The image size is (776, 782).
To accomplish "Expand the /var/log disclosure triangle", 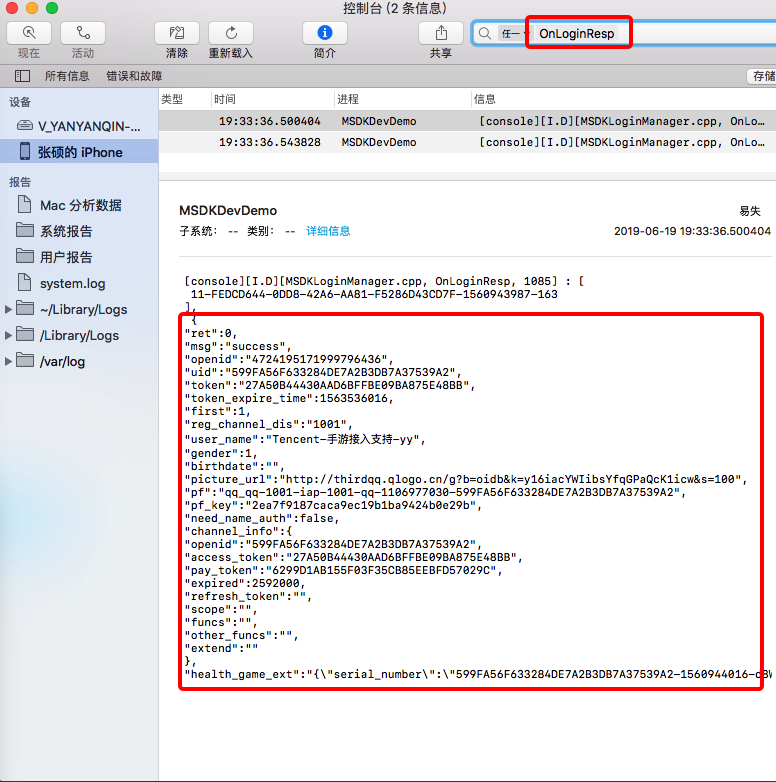I will pyautogui.click(x=8, y=361).
